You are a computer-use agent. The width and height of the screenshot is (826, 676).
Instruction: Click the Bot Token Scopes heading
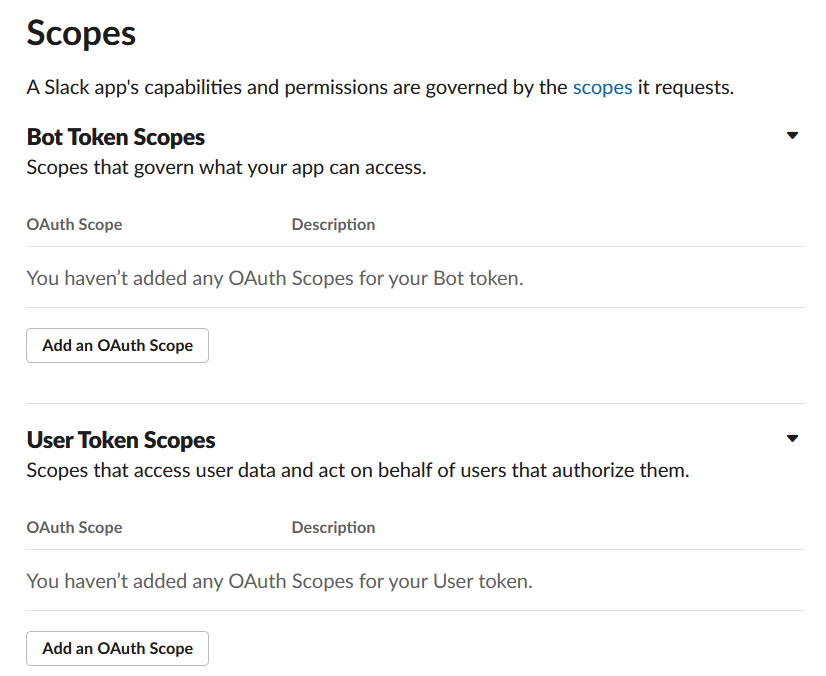tap(115, 137)
